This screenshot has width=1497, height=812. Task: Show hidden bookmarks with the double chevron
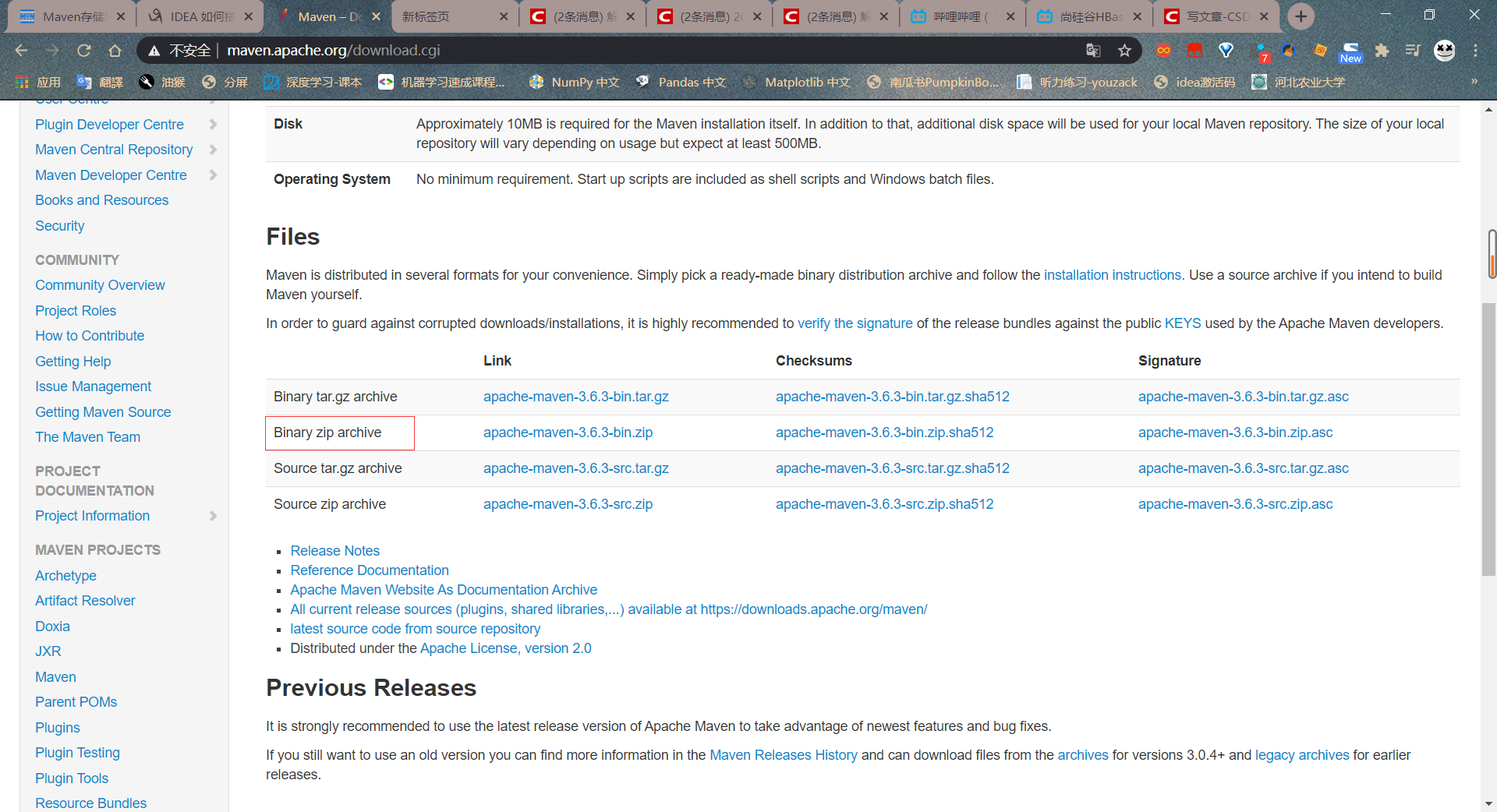coord(1474,81)
